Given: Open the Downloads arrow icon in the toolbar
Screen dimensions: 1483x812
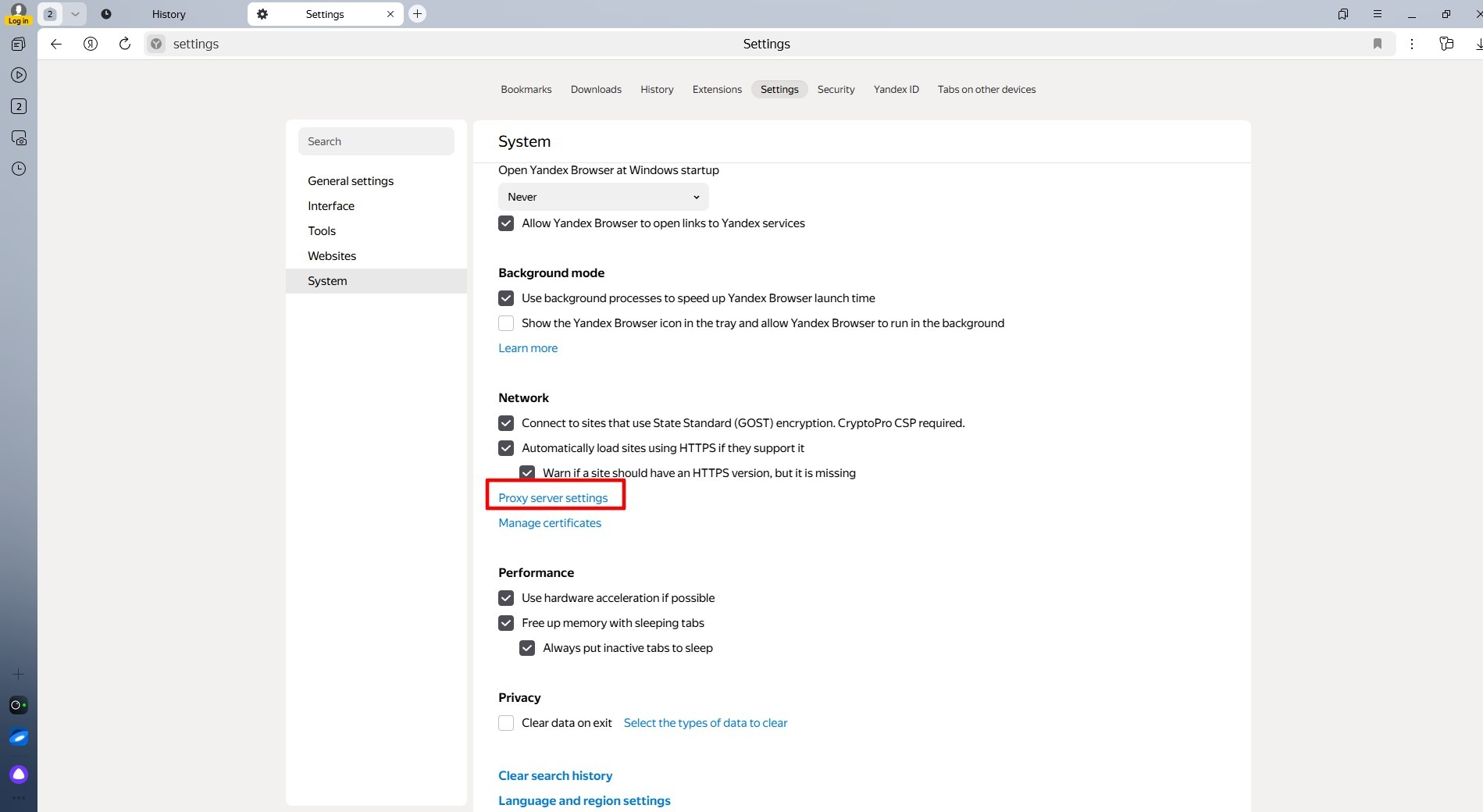Looking at the screenshot, I should point(1478,44).
